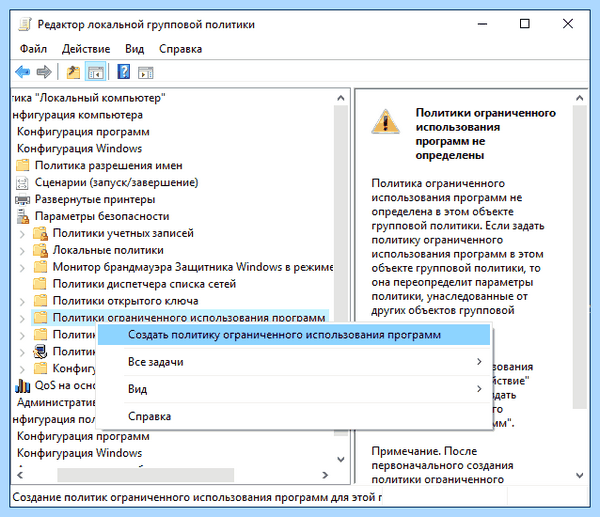Minimize the policy editor window
This screenshot has height=517, width=600.
point(483,24)
